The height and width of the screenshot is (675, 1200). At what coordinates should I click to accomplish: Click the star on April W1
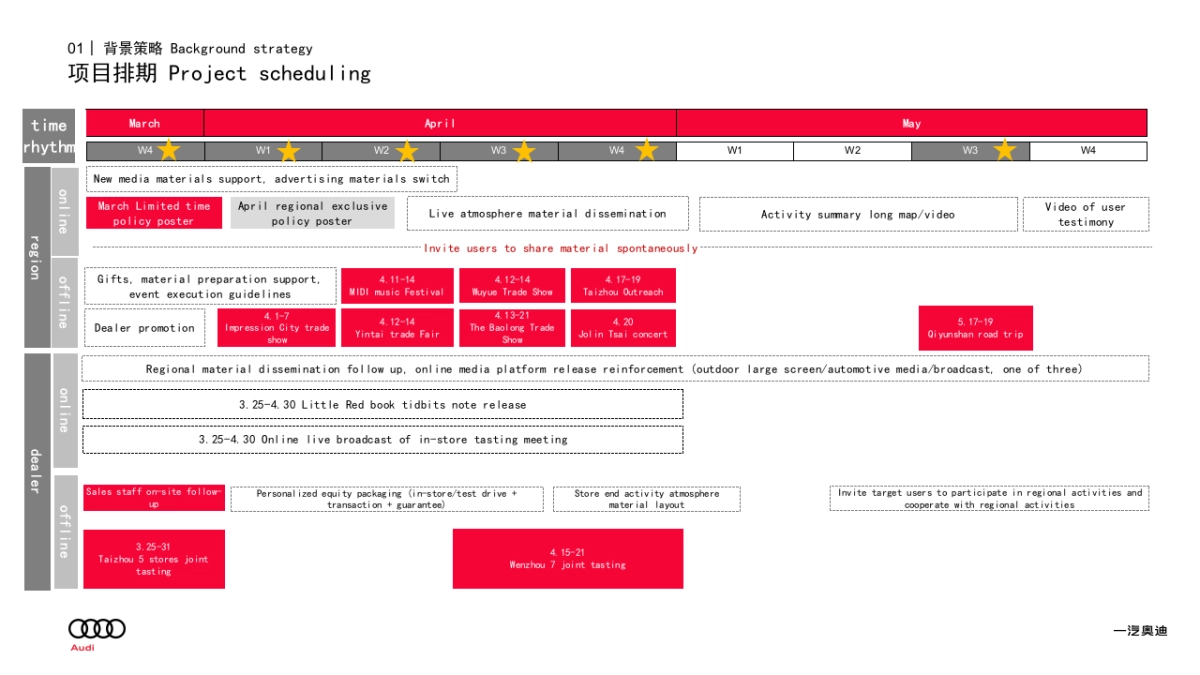pyautogui.click(x=289, y=151)
